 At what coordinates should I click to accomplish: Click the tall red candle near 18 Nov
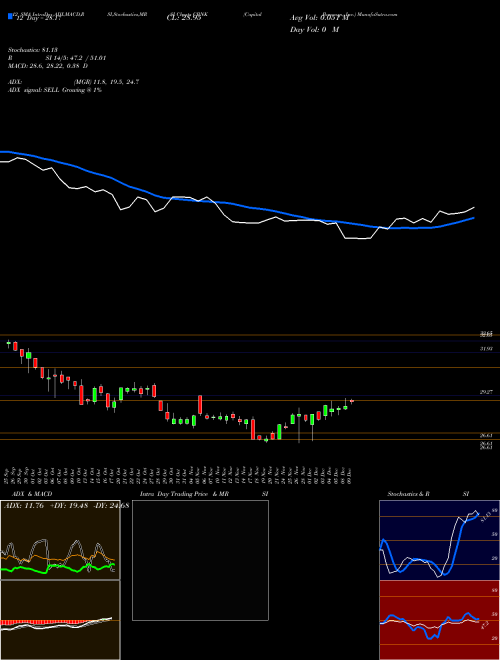pyautogui.click(x=253, y=428)
